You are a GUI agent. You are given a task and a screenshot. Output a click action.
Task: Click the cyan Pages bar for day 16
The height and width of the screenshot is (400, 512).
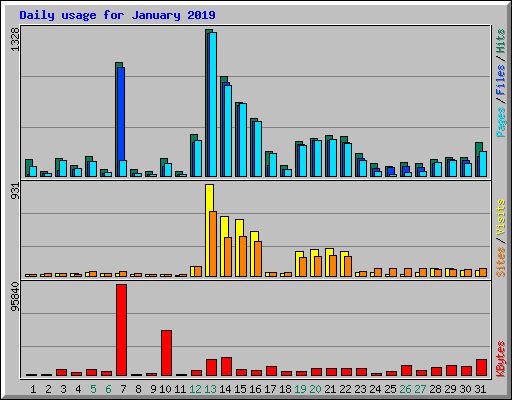pos(258,149)
